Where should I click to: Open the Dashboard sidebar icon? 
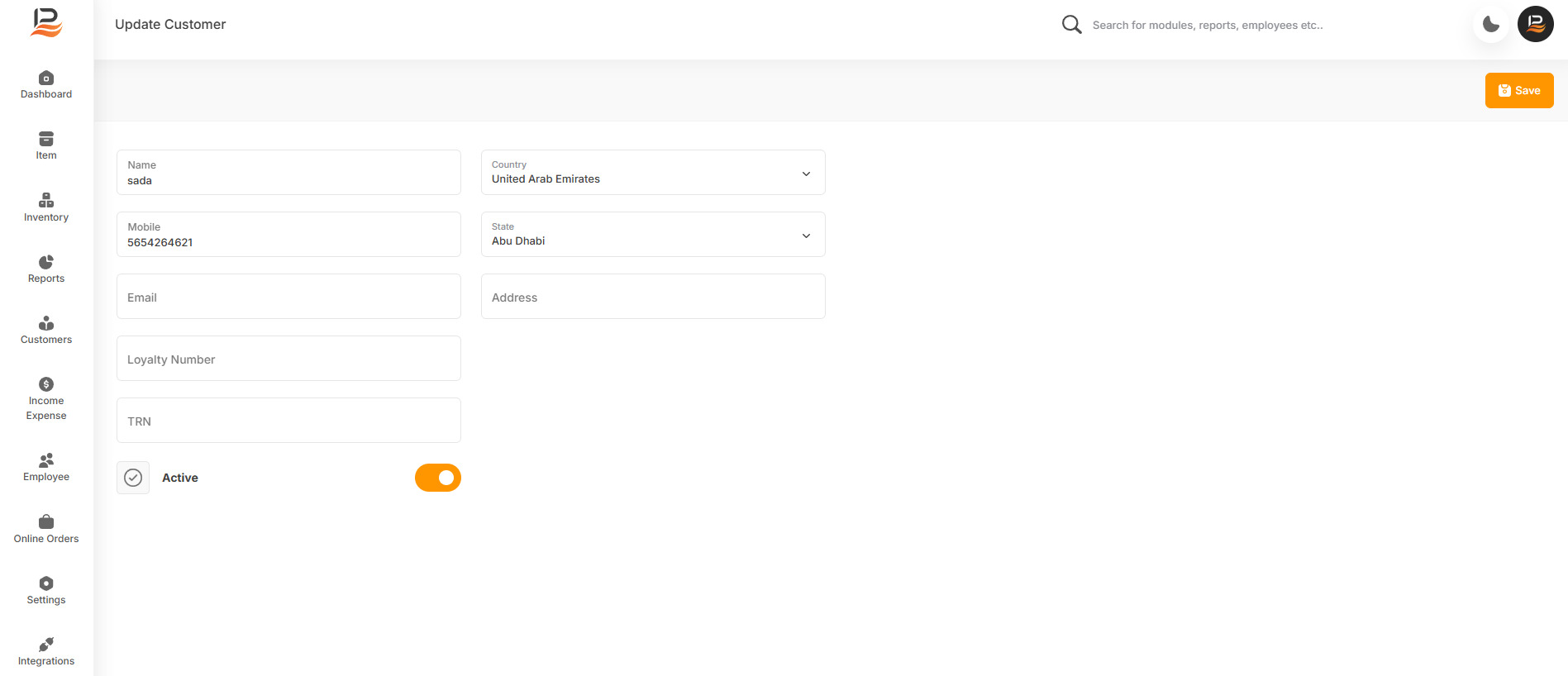click(x=46, y=78)
